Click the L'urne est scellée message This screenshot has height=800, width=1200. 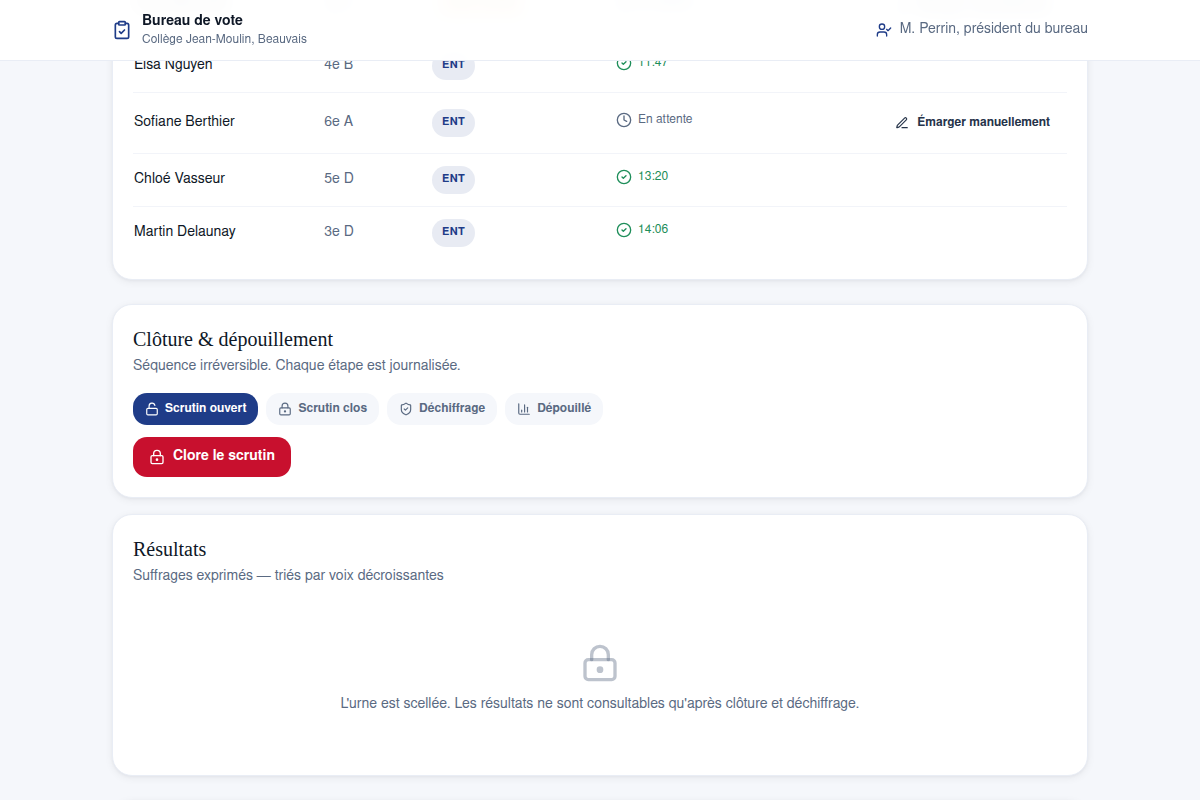coord(600,703)
